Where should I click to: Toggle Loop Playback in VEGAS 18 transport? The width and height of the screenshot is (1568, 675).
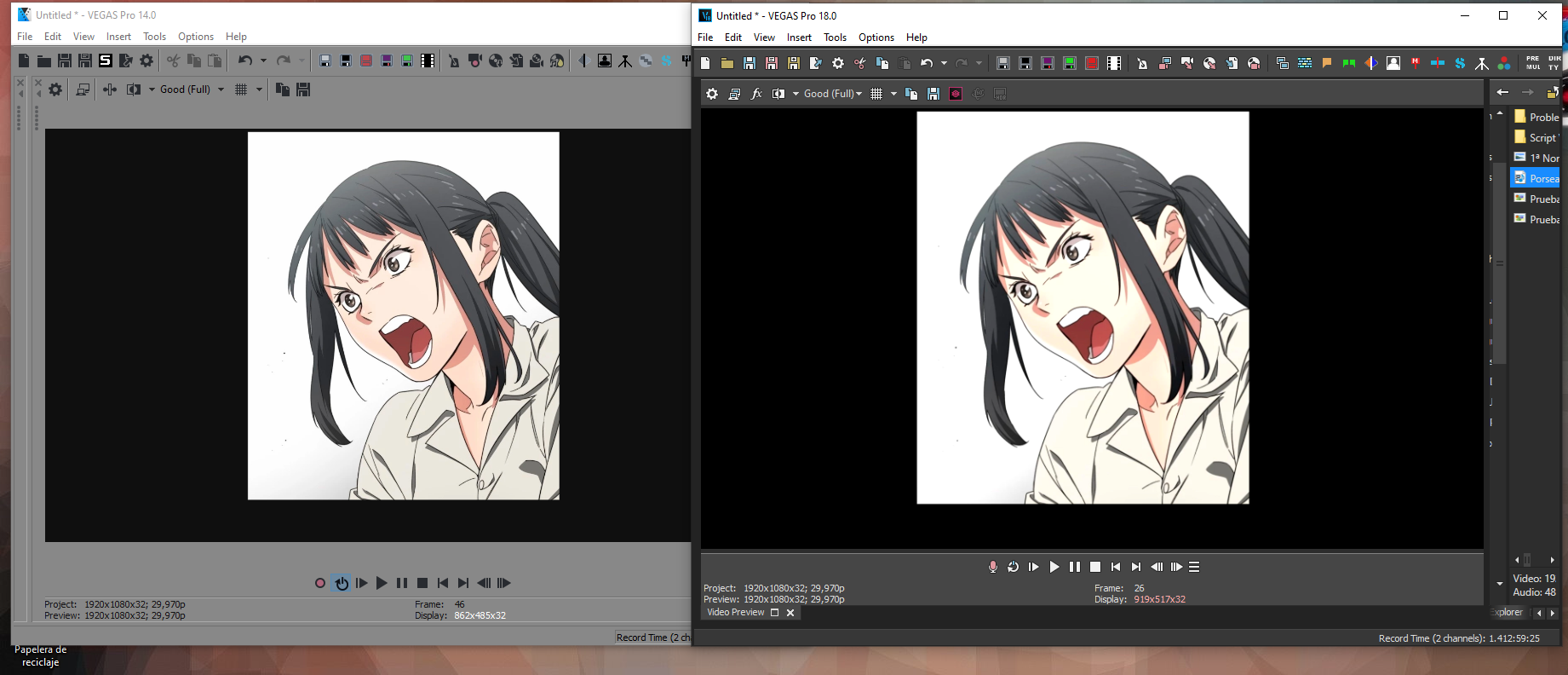coord(1013,567)
